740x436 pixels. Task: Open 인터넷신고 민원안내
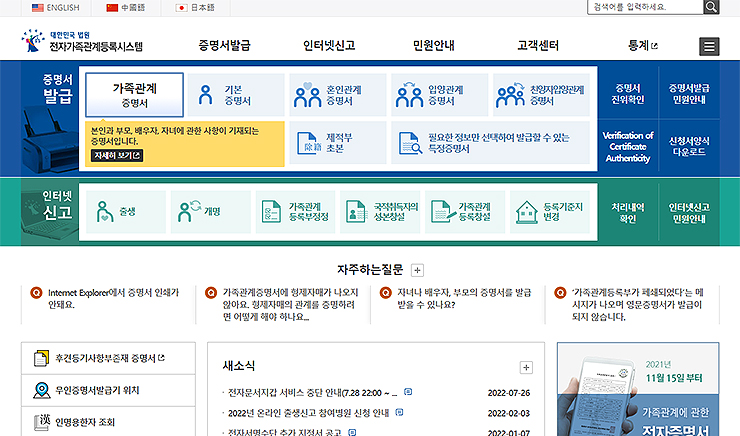[689, 213]
